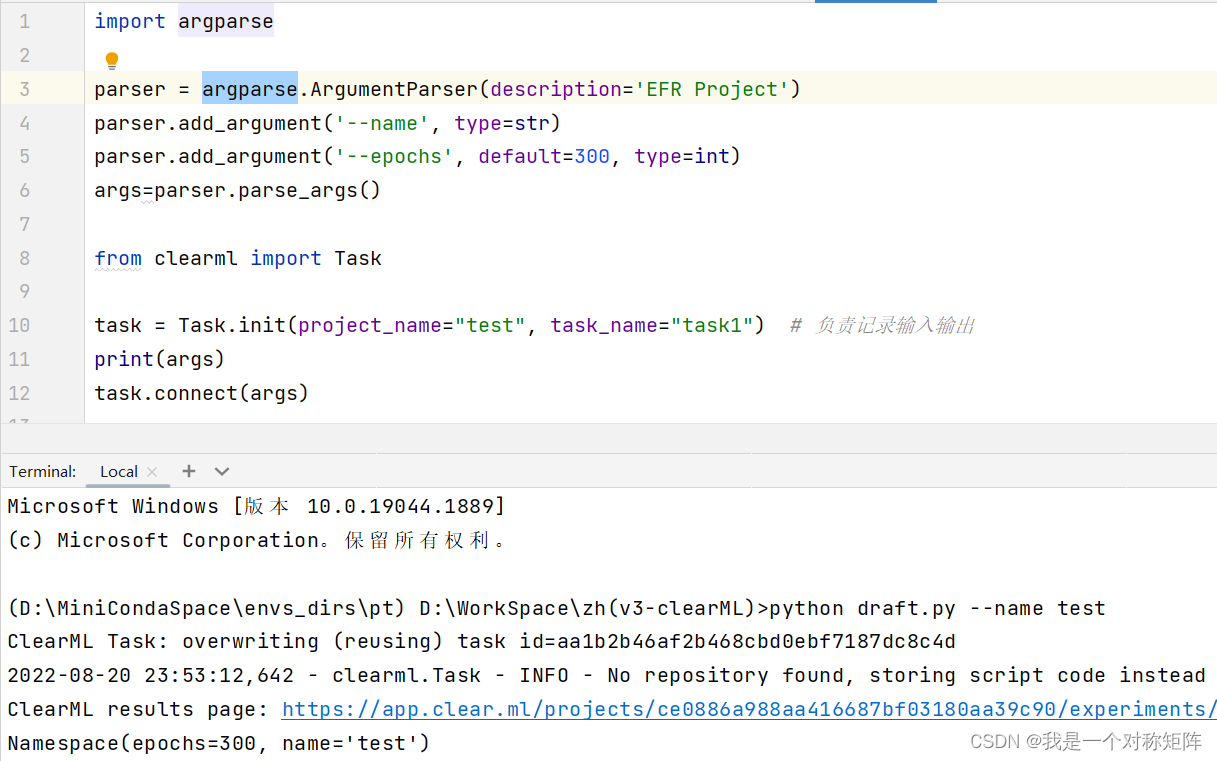The image size is (1217, 761).
Task: Click 'Task.init' on line 10
Action: 232,325
